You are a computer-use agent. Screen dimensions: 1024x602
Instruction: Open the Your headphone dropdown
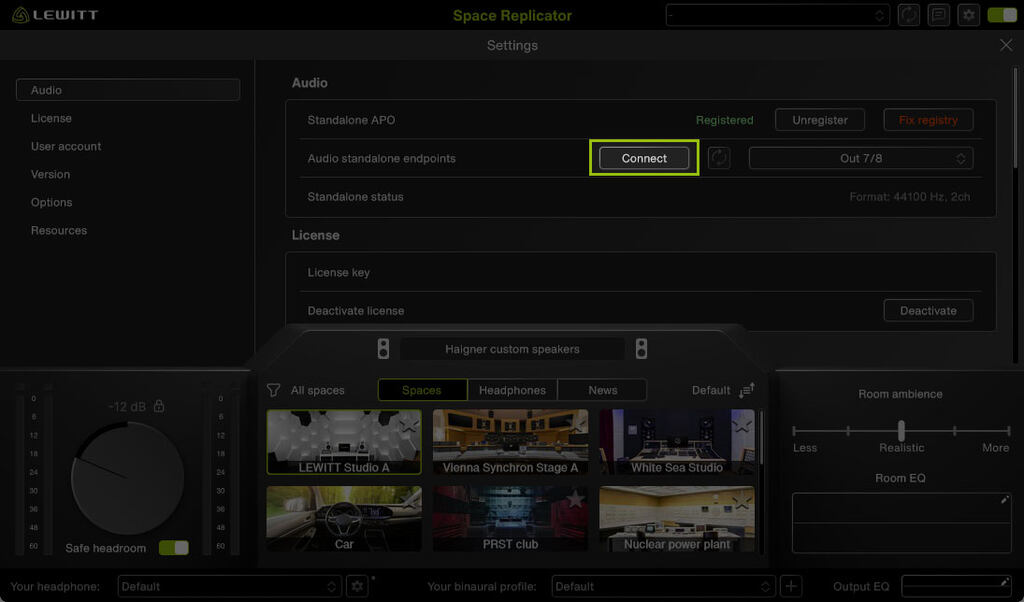[229, 586]
